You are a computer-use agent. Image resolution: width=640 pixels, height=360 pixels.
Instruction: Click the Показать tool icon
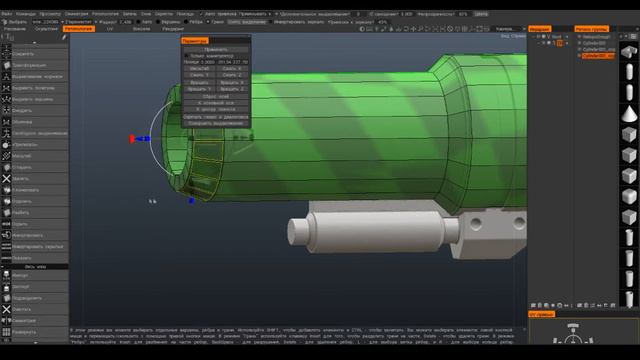[6, 258]
